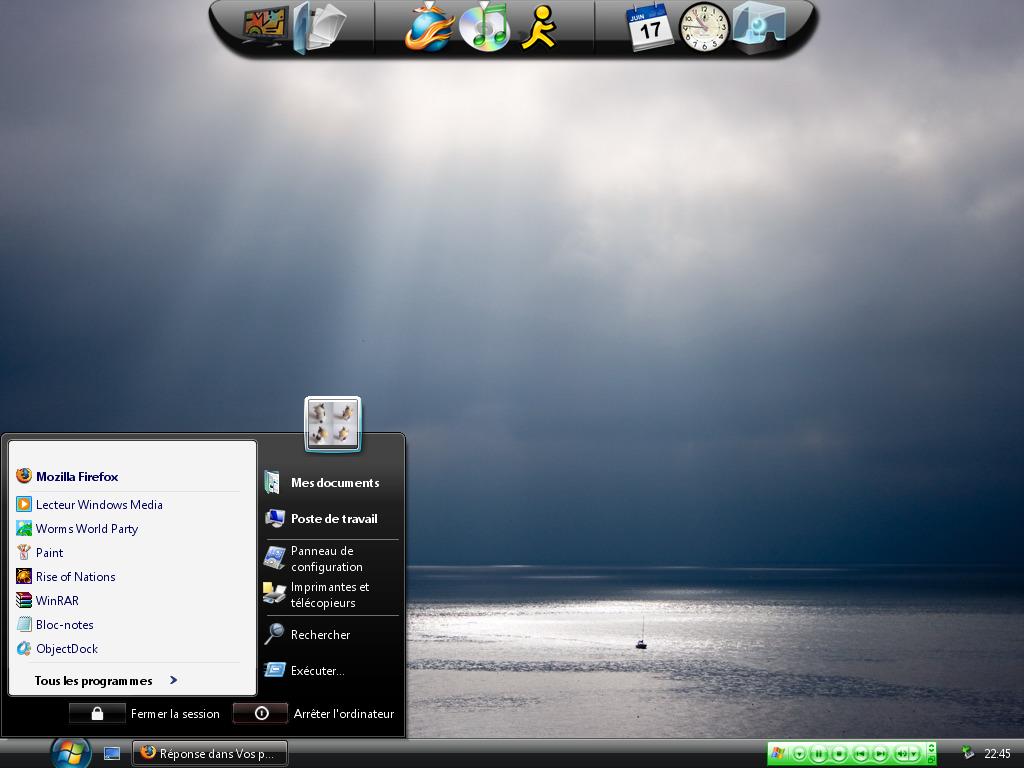Click the Windows Start orb
Viewport: 1024px width, 768px height.
70,752
